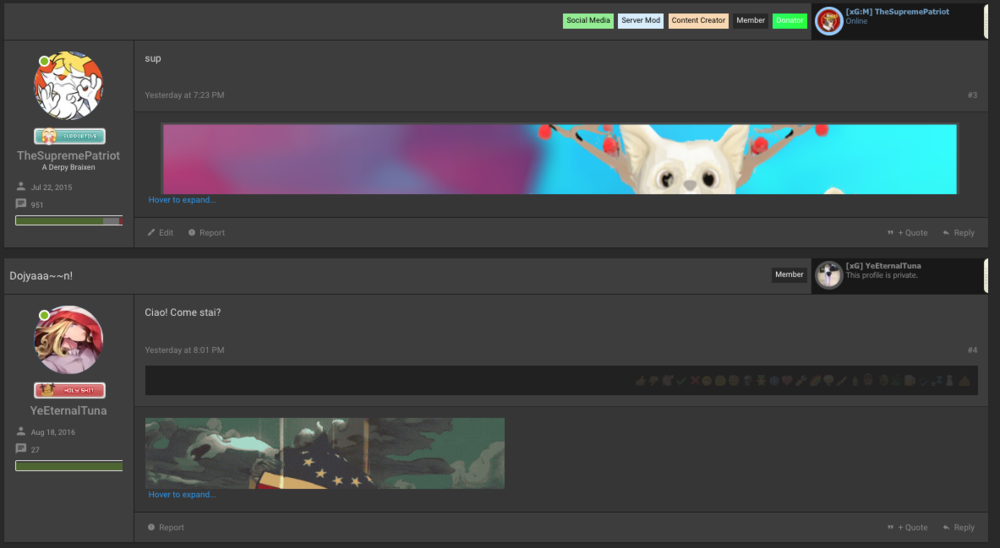The width and height of the screenshot is (1000, 548).
Task: Open TheSupremePatriot's Steam avatar in the header
Action: [x=829, y=21]
